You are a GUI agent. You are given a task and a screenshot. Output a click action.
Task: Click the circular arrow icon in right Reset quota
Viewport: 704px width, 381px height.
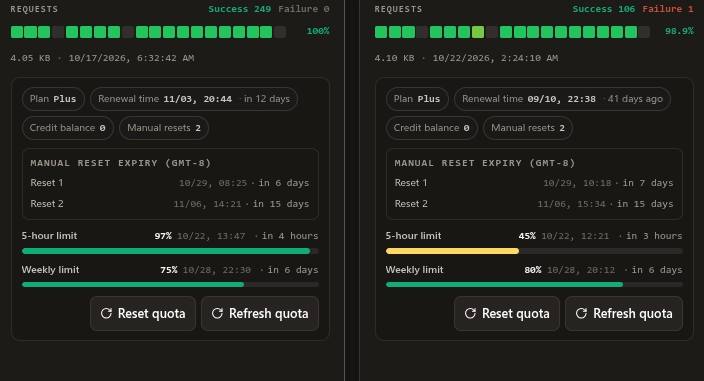pos(471,313)
